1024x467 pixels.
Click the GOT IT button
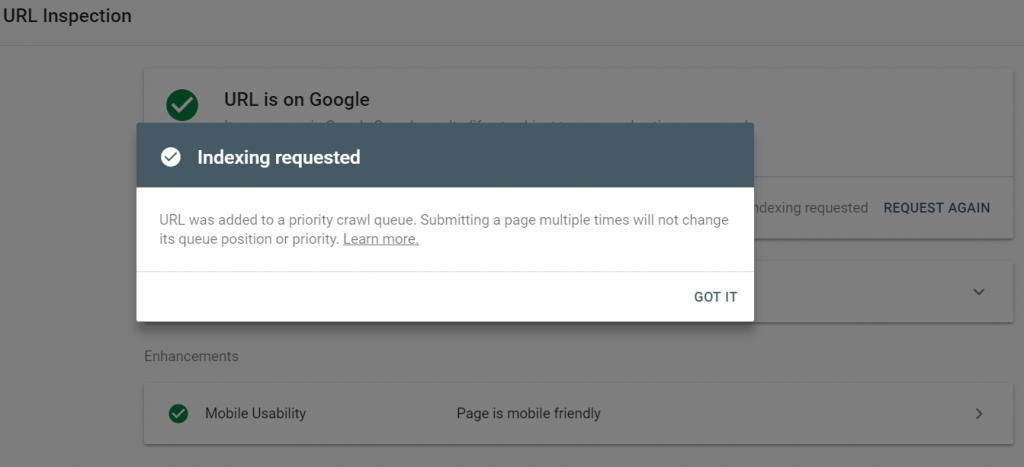tap(715, 297)
